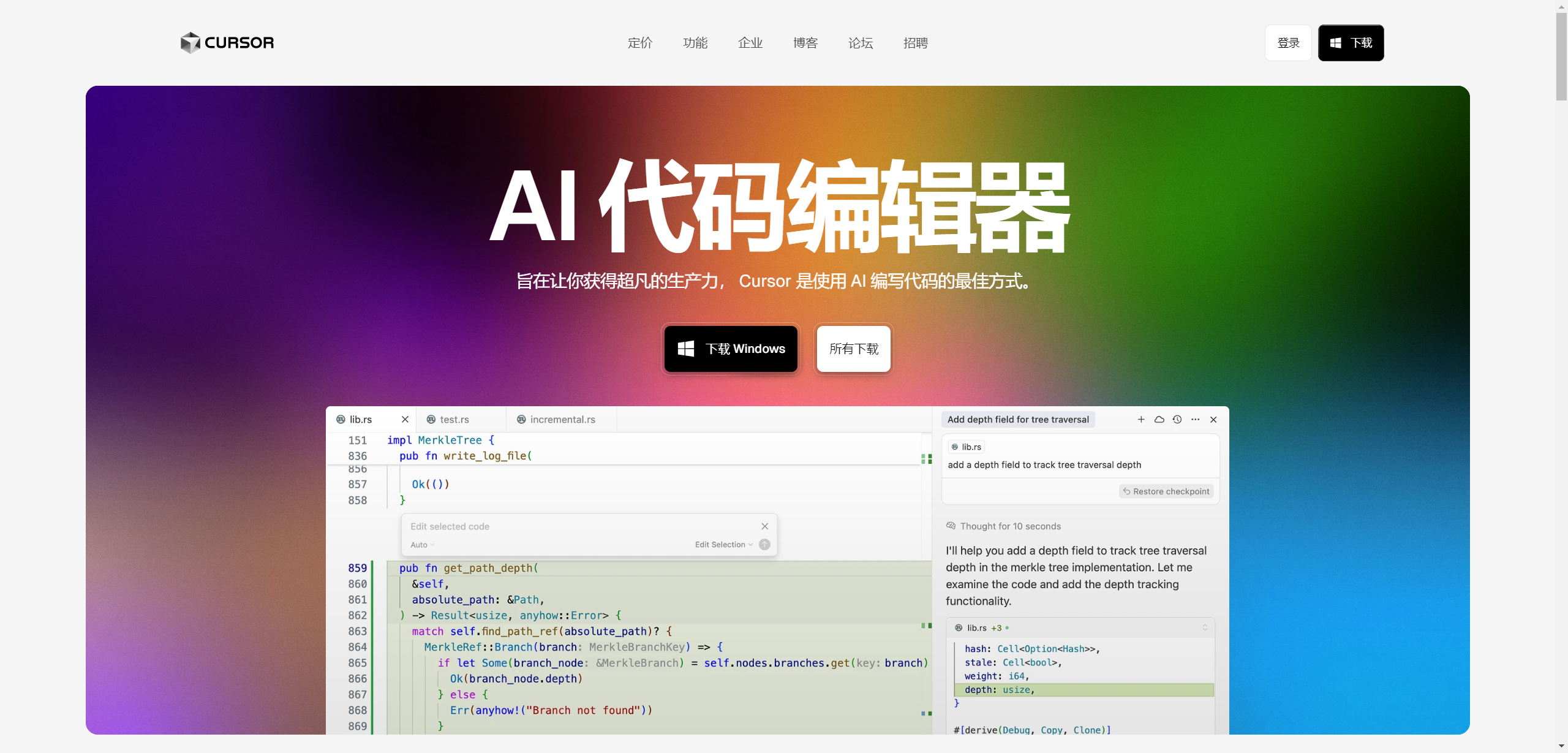This screenshot has height=753, width=1568.
Task: Click the submit arrow icon in edit prompt
Action: pos(764,545)
